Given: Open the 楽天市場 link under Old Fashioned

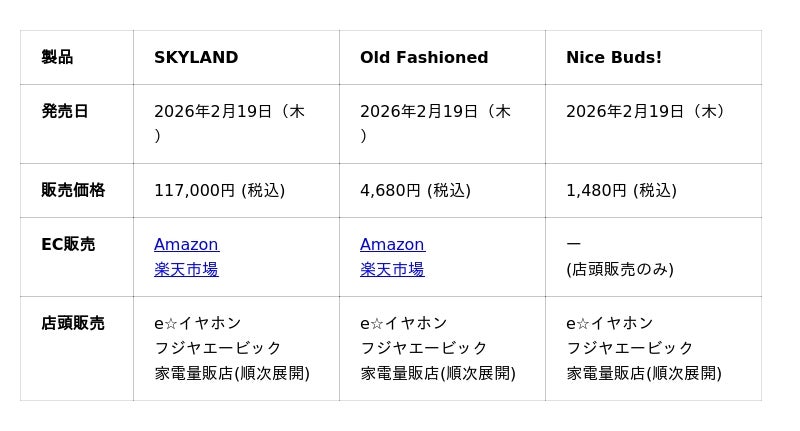Looking at the screenshot, I should [x=392, y=270].
